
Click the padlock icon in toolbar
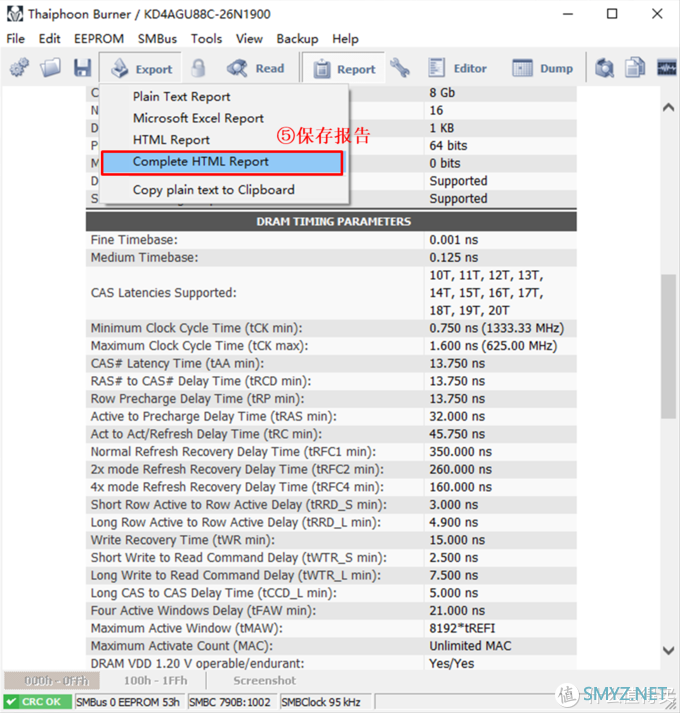[199, 68]
